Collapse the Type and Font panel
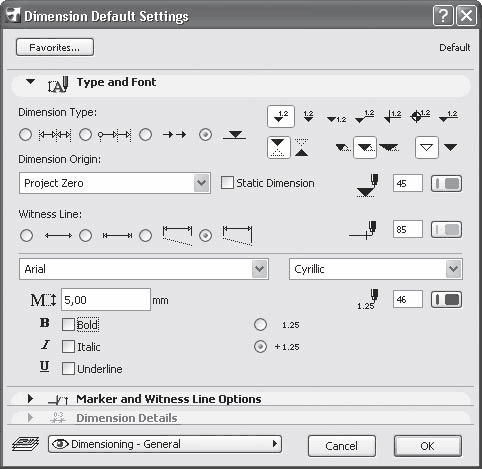 pos(30,81)
